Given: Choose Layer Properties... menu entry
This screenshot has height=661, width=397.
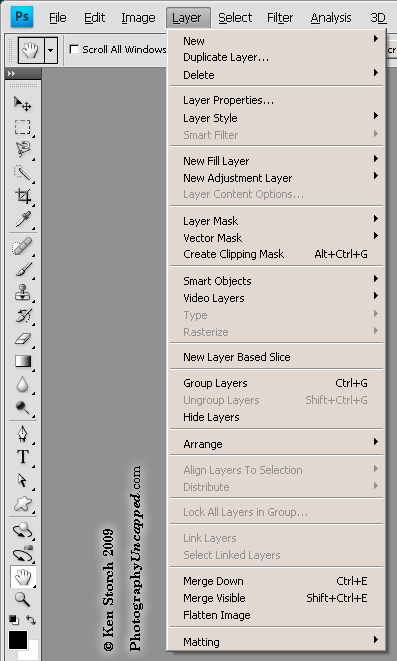Looking at the screenshot, I should point(276,100).
